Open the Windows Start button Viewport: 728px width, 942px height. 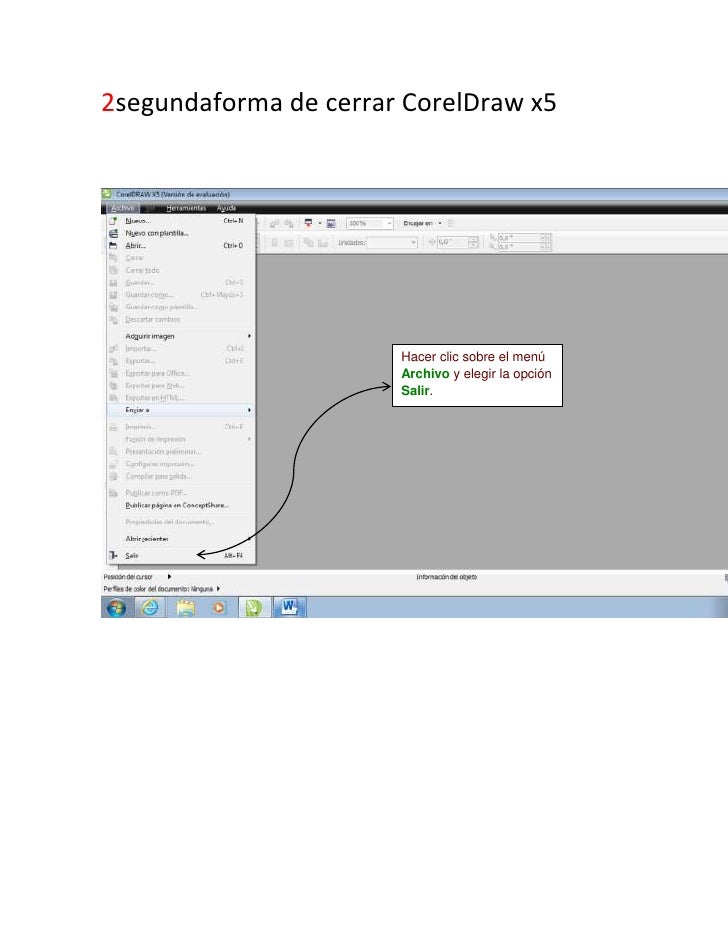coord(116,608)
